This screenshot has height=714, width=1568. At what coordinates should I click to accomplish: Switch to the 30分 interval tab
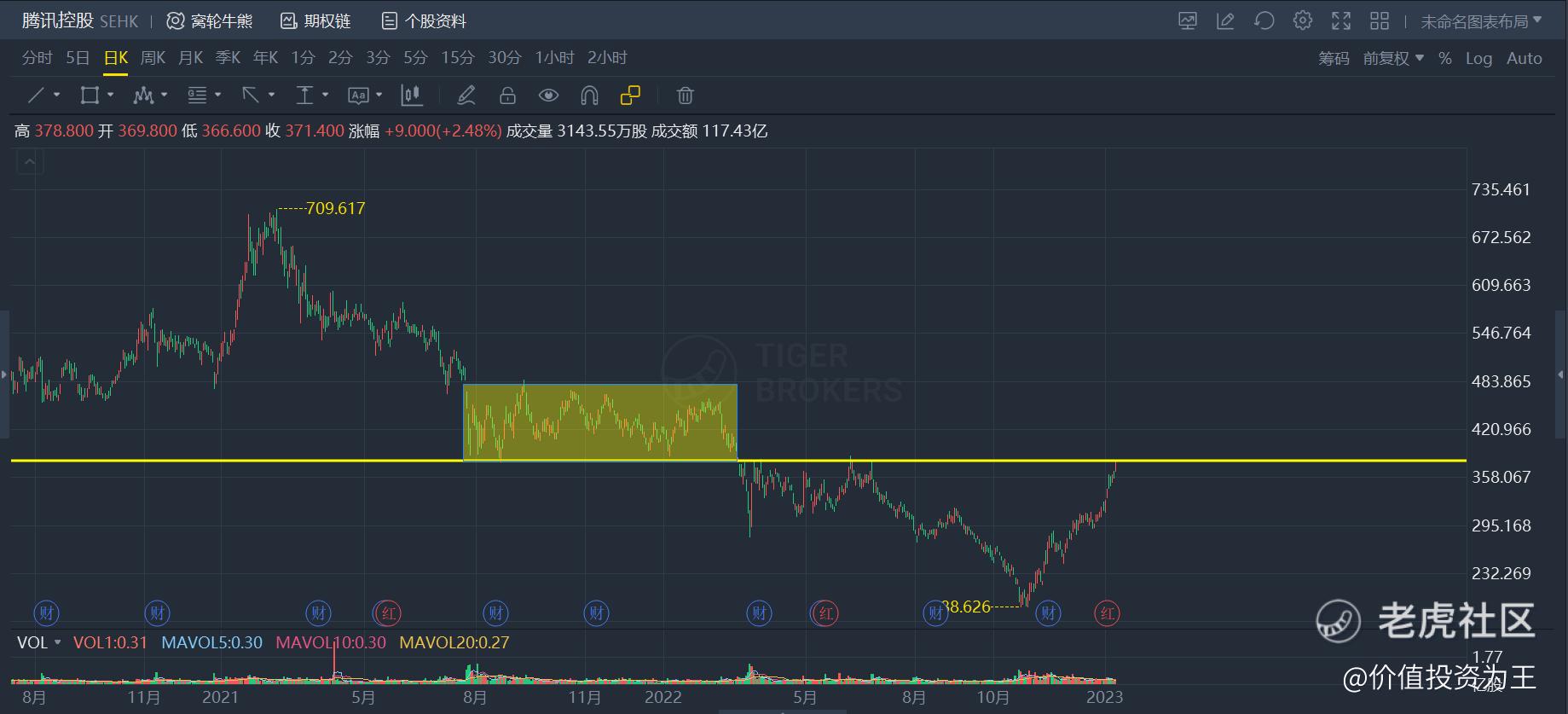[504, 58]
